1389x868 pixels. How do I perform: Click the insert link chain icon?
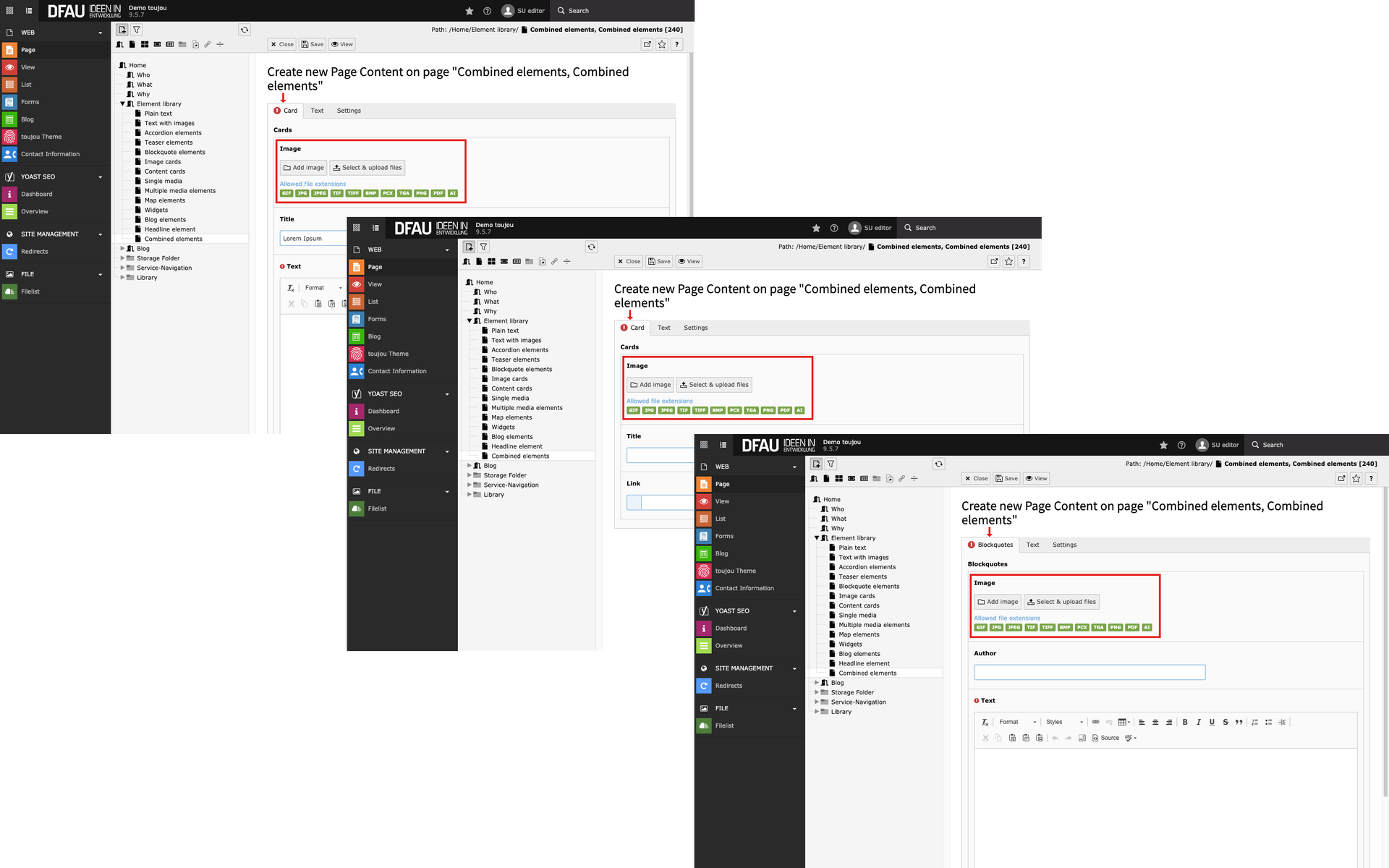(1095, 722)
